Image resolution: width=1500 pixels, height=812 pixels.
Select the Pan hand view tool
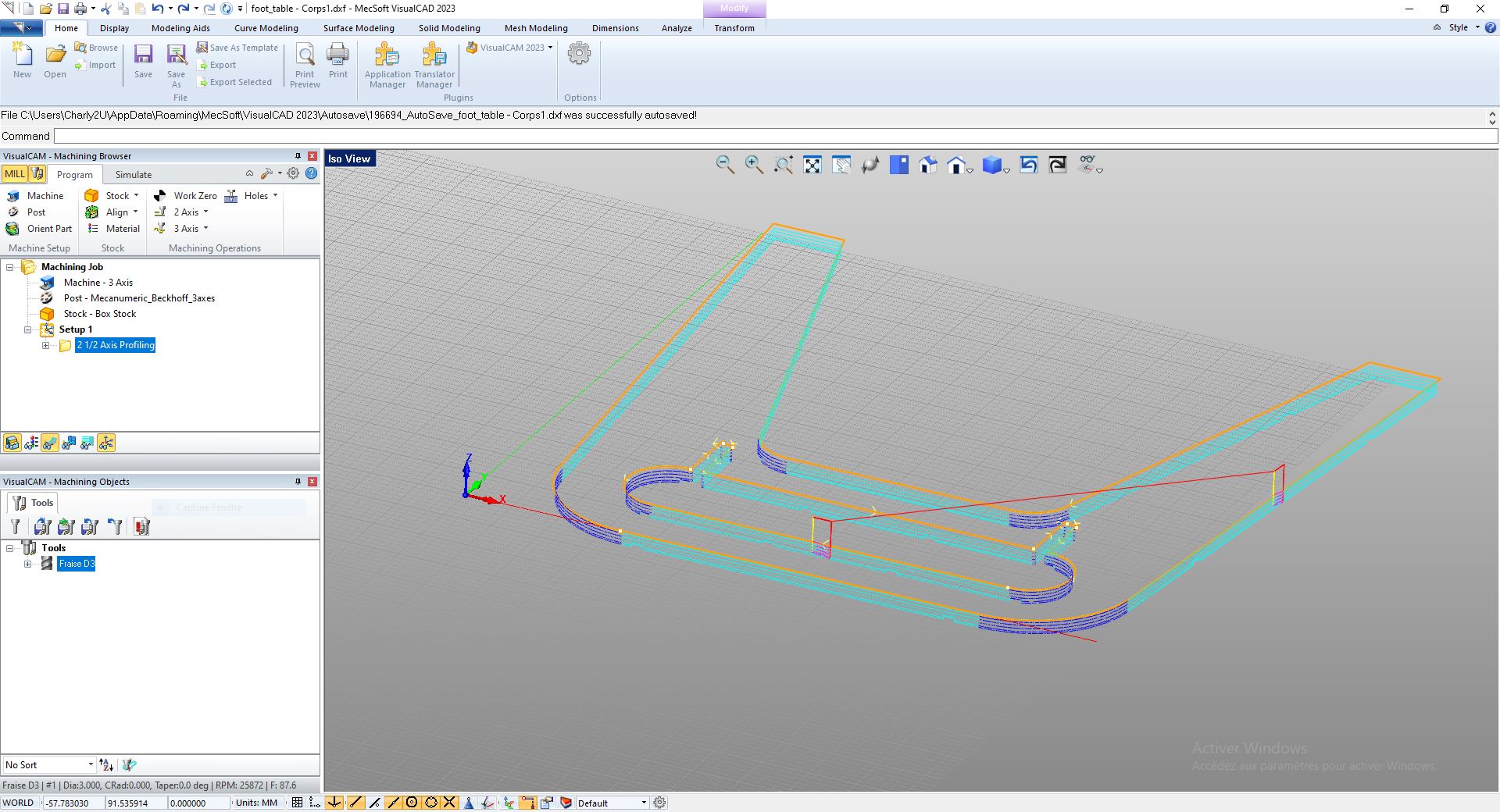(x=841, y=165)
